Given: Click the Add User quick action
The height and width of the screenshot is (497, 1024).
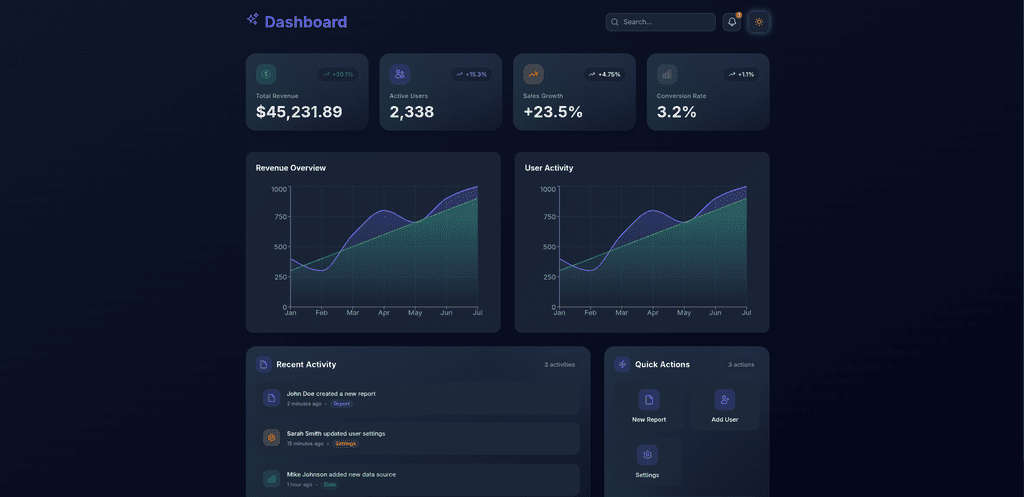Looking at the screenshot, I should tap(725, 407).
